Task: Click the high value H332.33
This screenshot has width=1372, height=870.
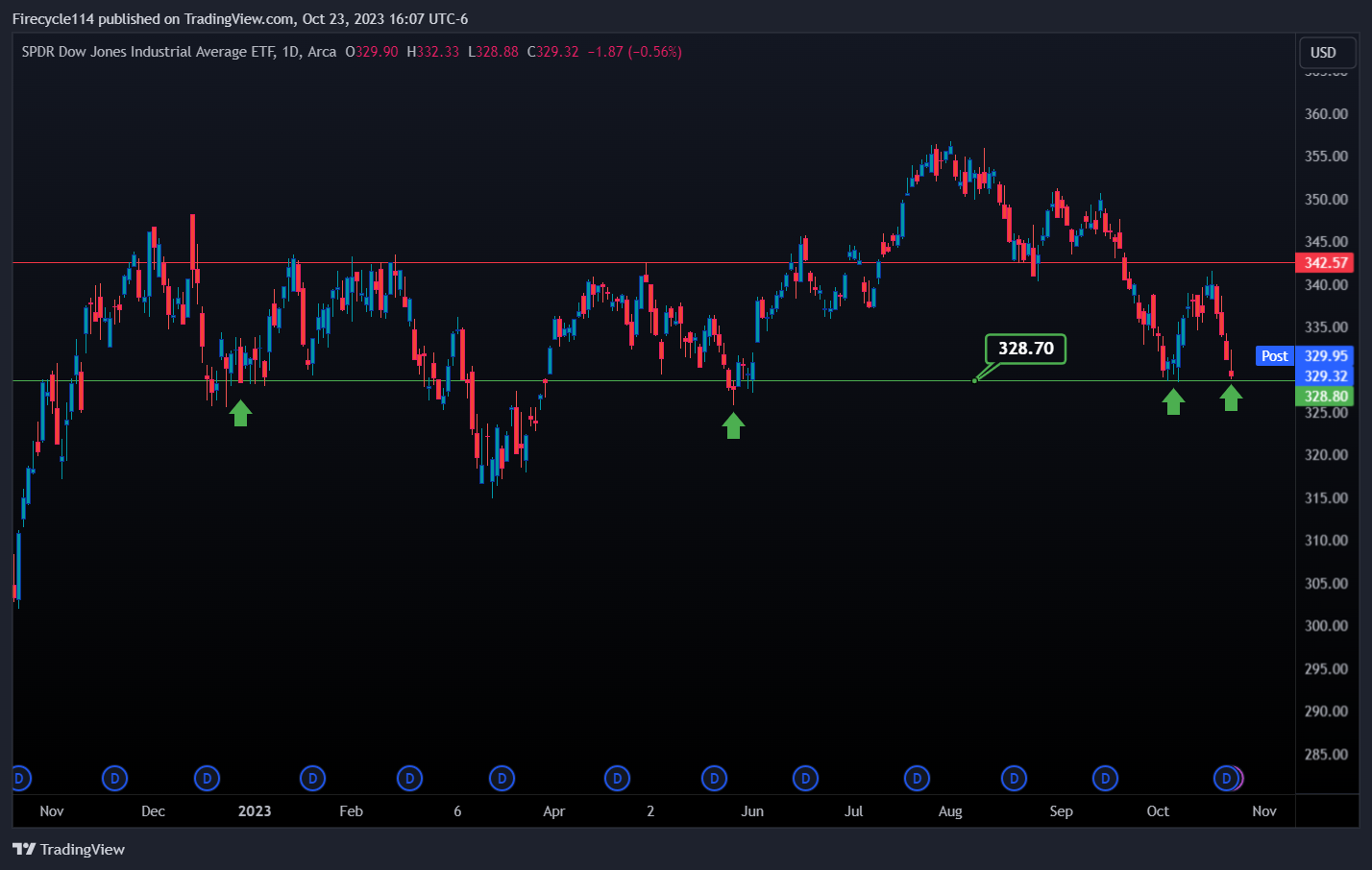Action: click(x=433, y=52)
